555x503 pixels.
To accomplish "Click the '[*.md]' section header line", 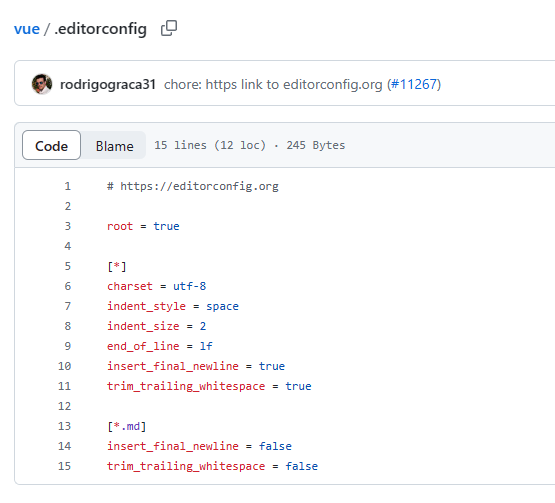I will tap(126, 426).
